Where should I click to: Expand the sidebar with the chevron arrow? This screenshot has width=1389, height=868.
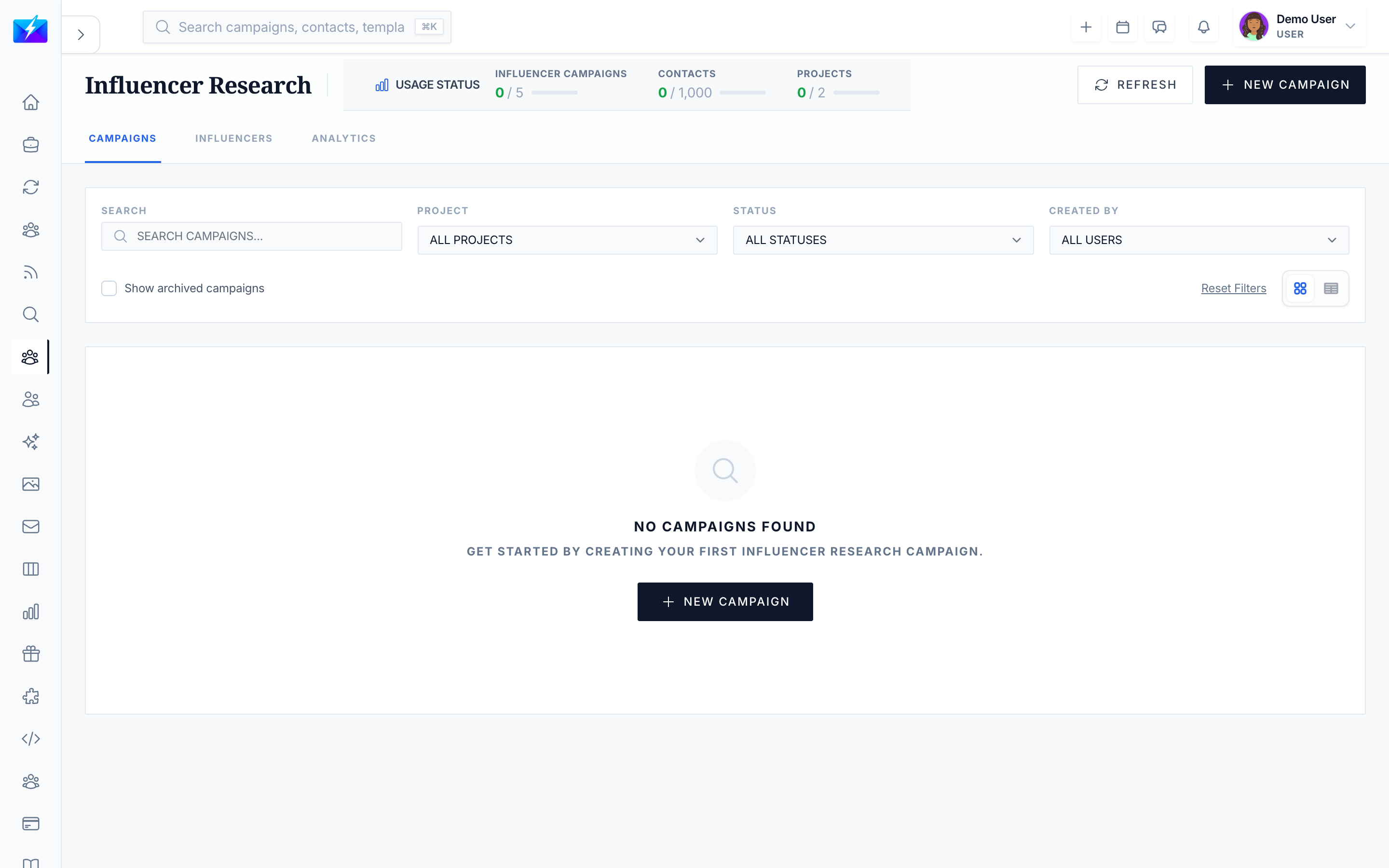click(81, 34)
